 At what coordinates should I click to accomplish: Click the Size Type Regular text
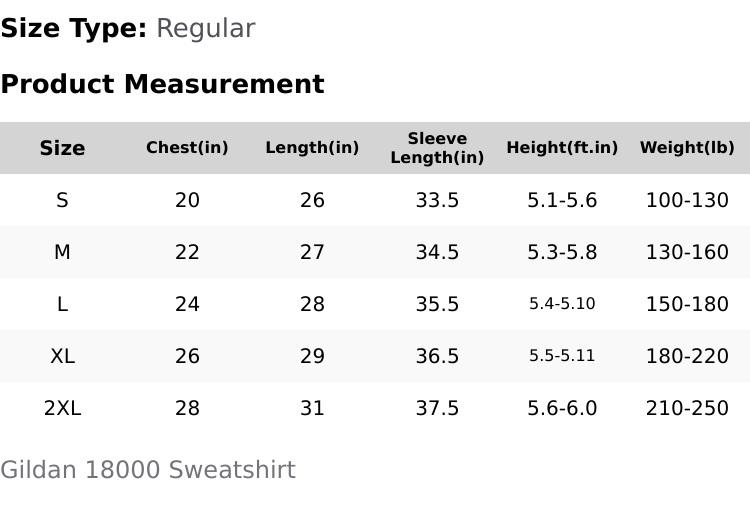pos(128,28)
